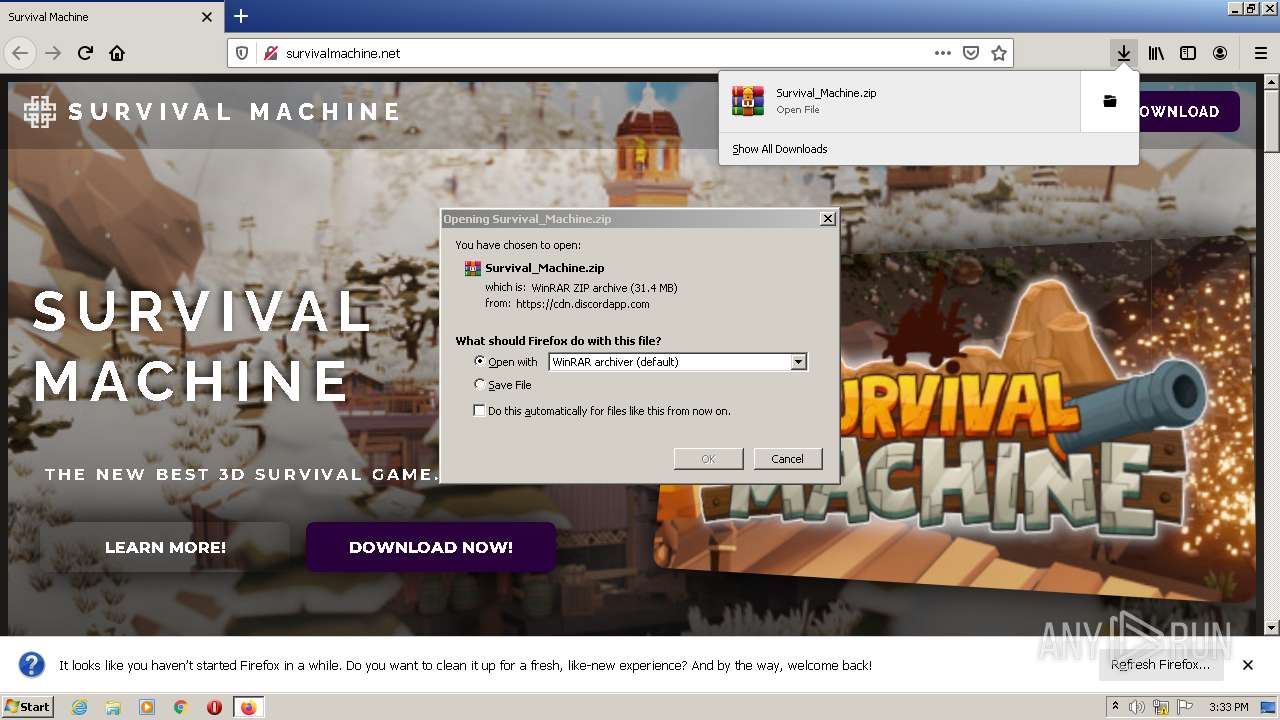The width and height of the screenshot is (1280, 720).
Task: Open a new browser tab
Action: pos(241,16)
